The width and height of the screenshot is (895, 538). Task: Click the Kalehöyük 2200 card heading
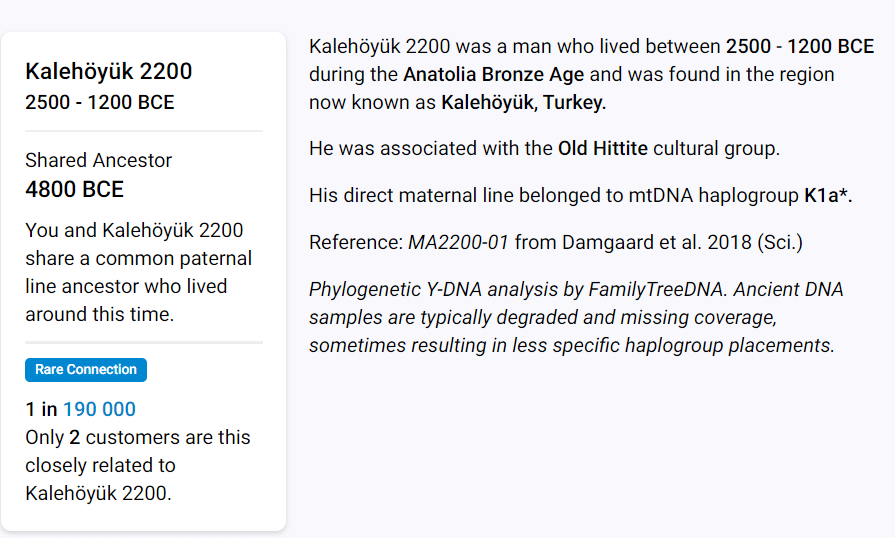(x=108, y=71)
